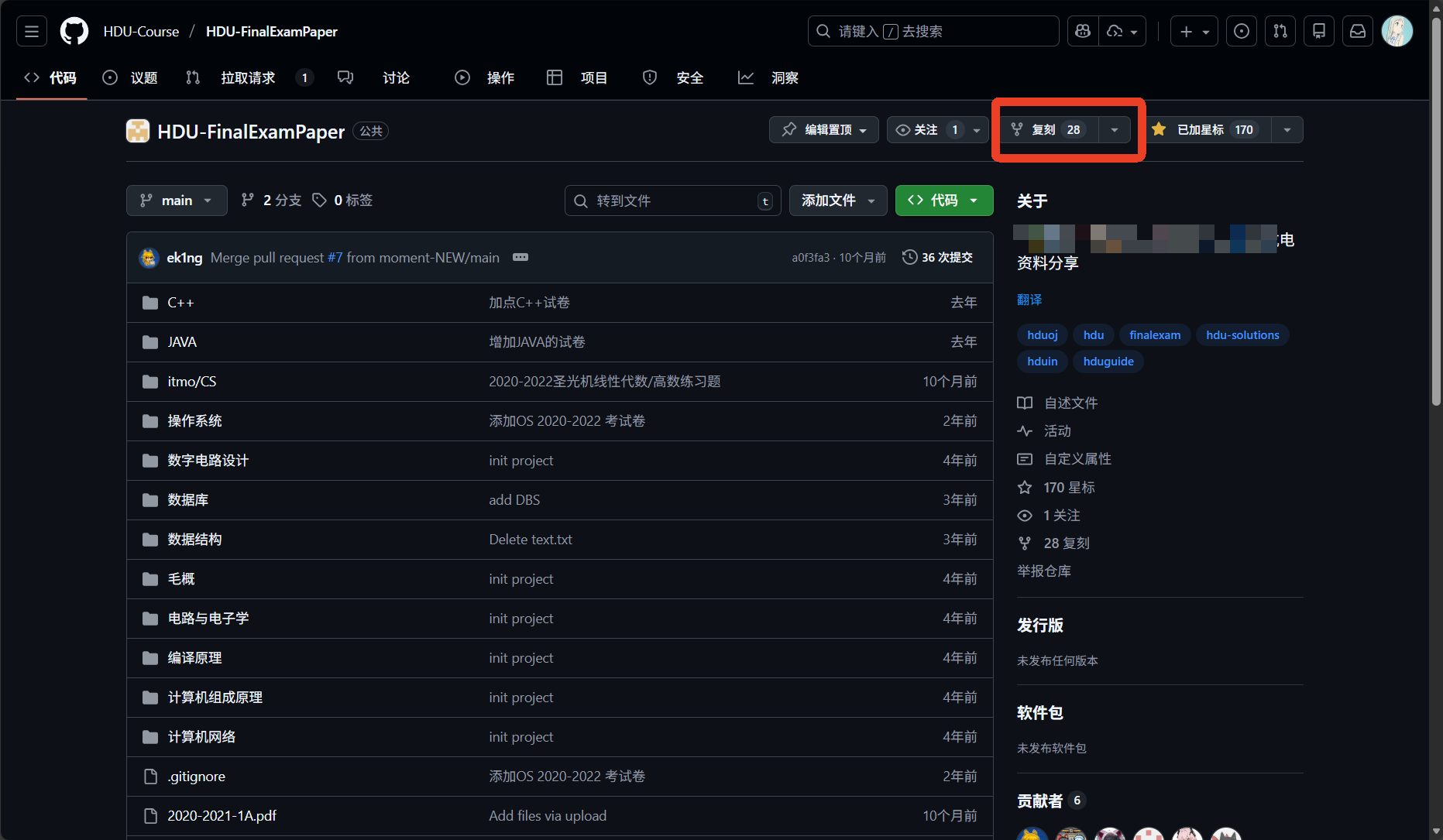Viewport: 1443px width, 840px height.
Task: Open the green 代码 clone dropdown
Action: coord(943,200)
